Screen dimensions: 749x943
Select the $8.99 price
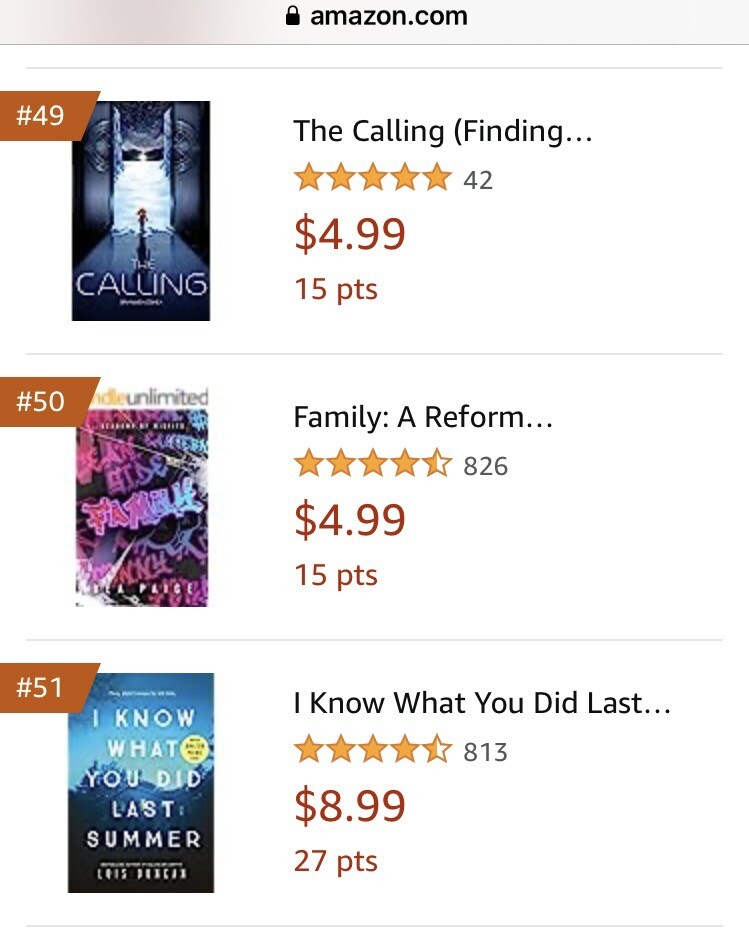350,805
